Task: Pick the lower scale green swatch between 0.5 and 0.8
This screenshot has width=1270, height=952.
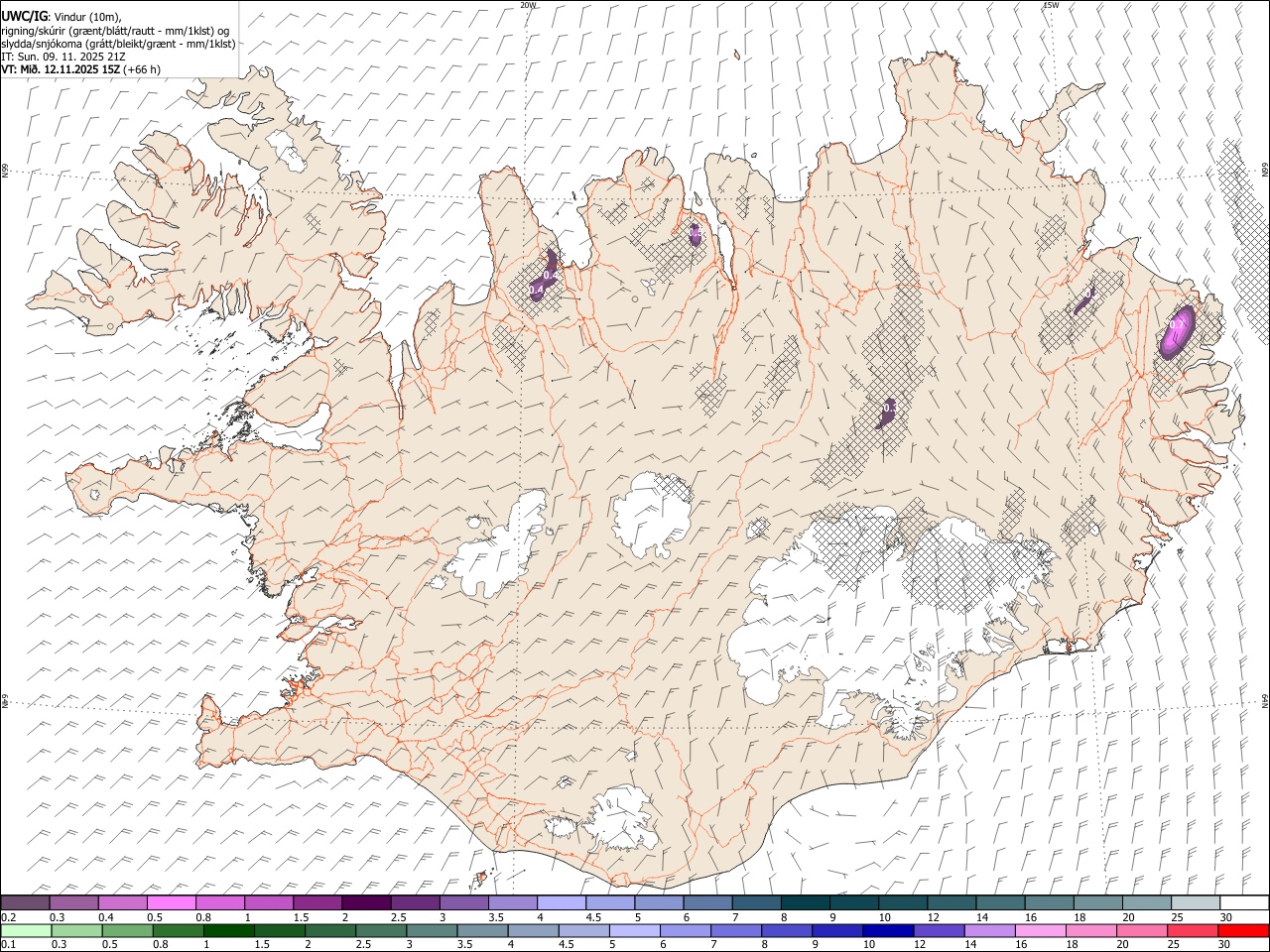Action: point(128,930)
